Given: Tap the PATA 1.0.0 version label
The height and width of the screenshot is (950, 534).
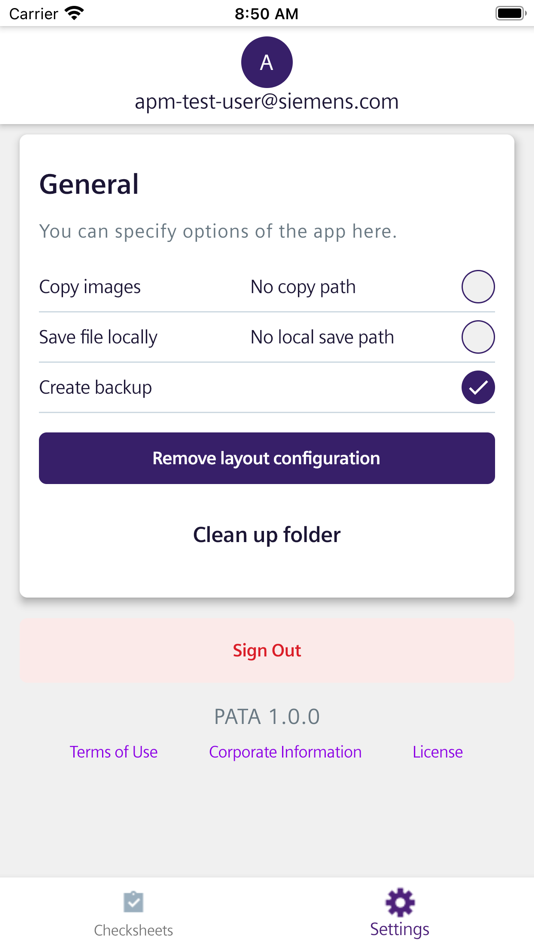Looking at the screenshot, I should coord(267,717).
